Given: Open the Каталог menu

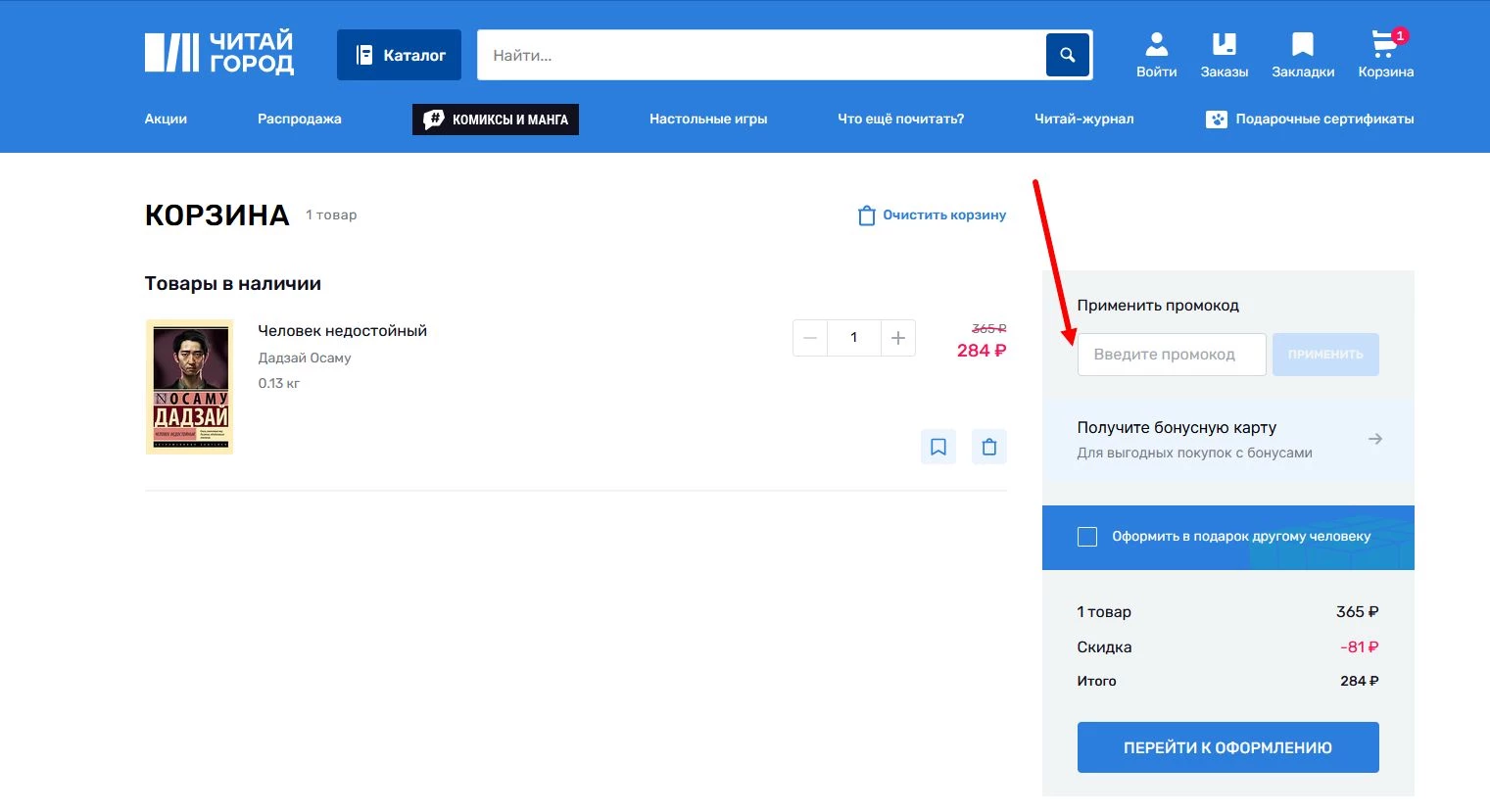Looking at the screenshot, I should (x=399, y=55).
